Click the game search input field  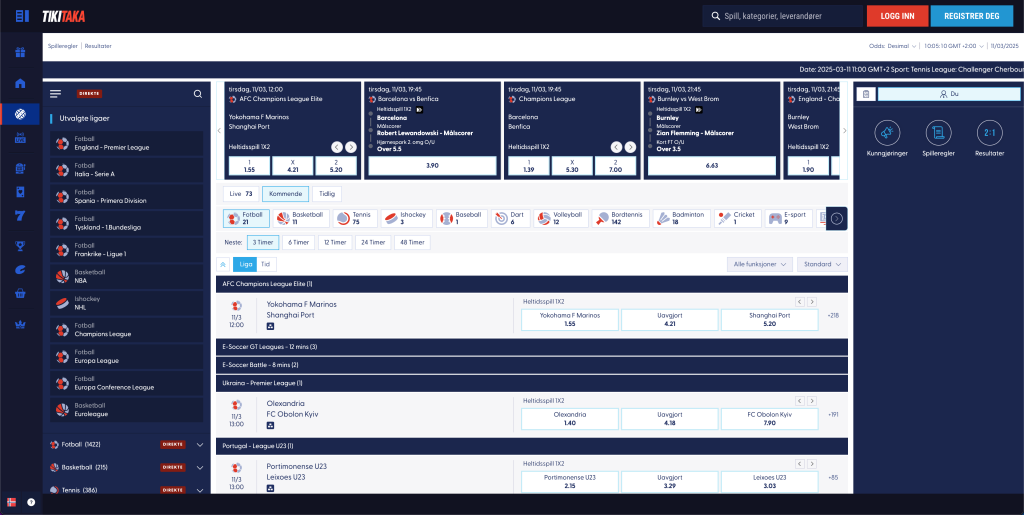point(782,16)
